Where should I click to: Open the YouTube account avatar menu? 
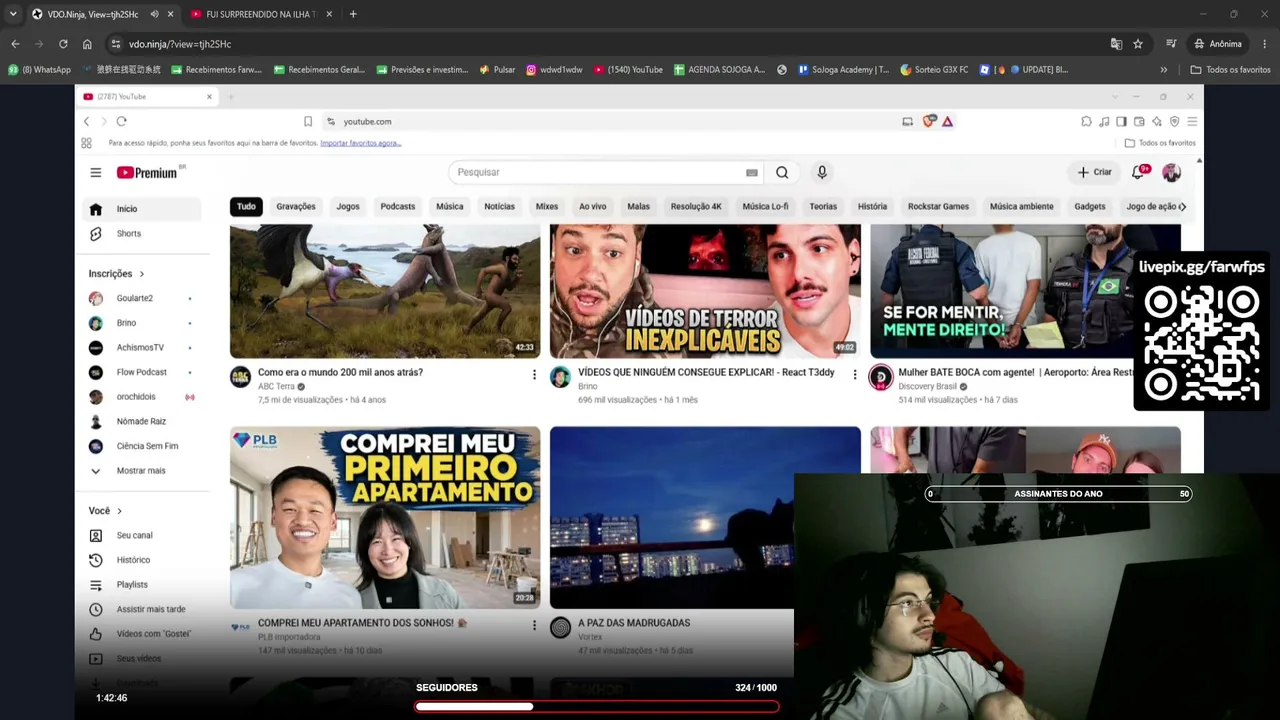pos(1171,172)
